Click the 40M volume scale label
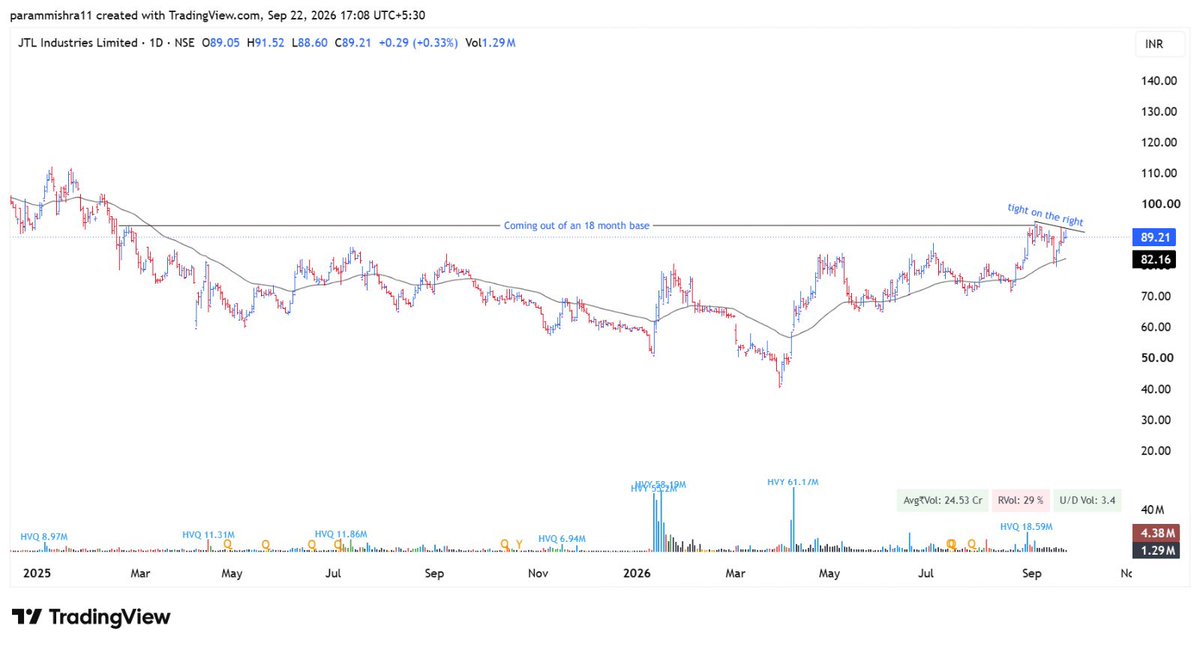The height and width of the screenshot is (647, 1200). click(x=1154, y=511)
